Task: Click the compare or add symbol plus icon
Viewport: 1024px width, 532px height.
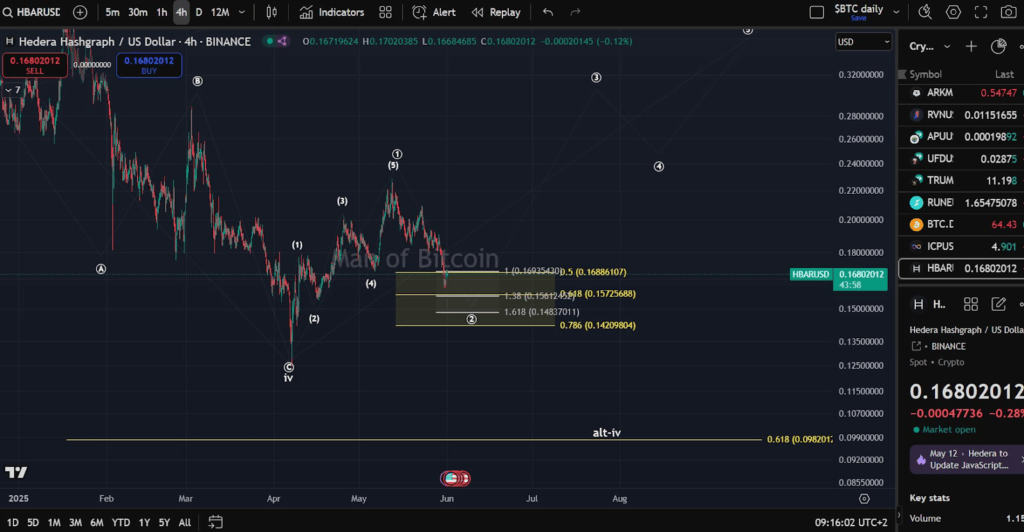Action: [x=80, y=12]
